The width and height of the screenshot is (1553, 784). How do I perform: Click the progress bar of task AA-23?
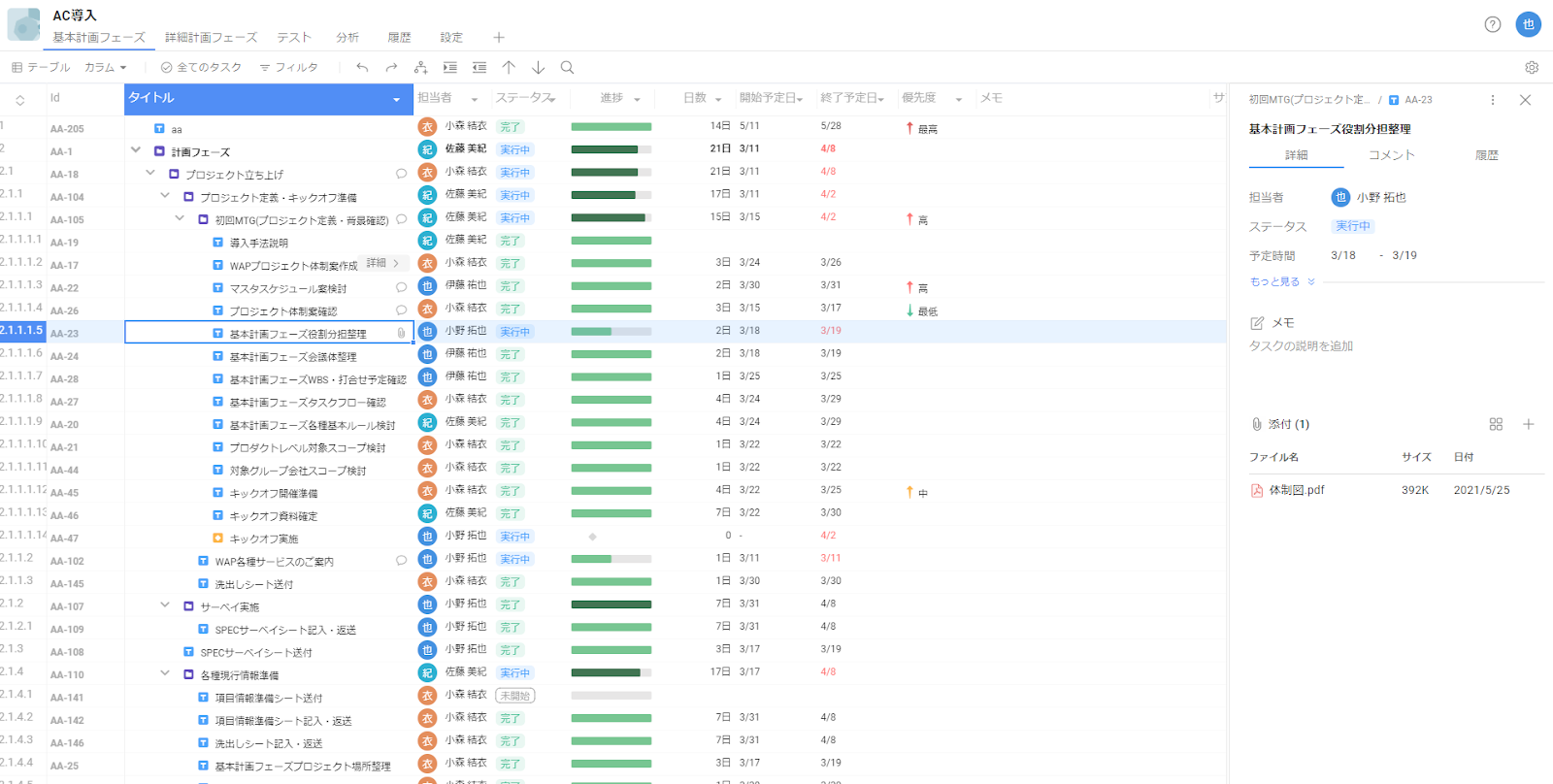(611, 332)
